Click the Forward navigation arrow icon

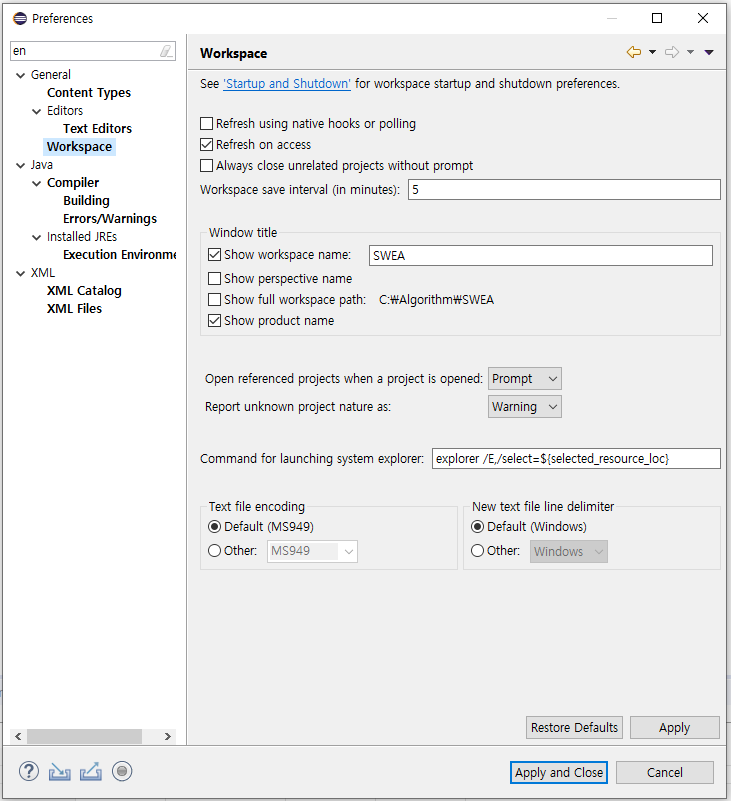tap(672, 52)
